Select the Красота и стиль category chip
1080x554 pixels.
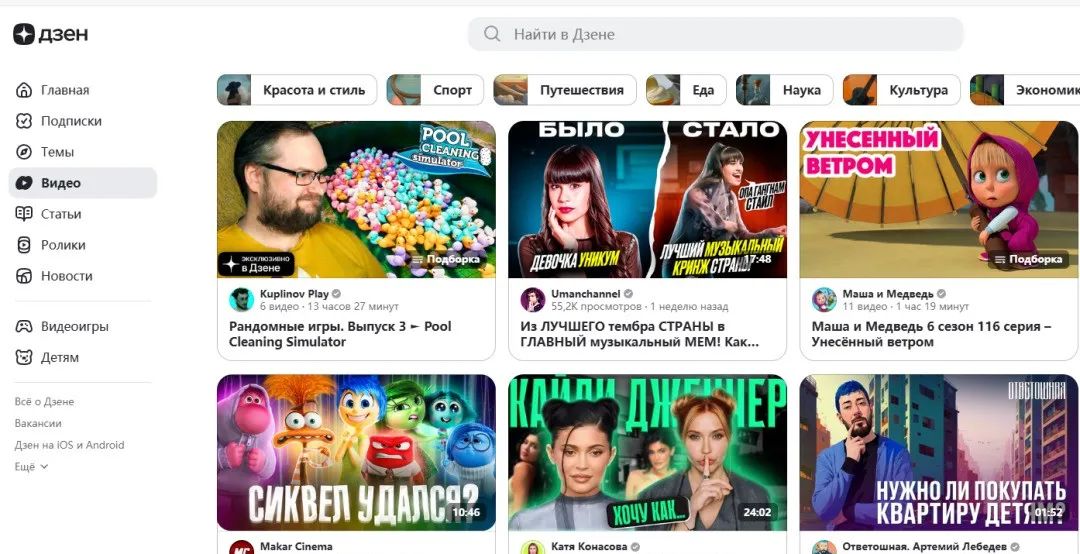(x=297, y=90)
